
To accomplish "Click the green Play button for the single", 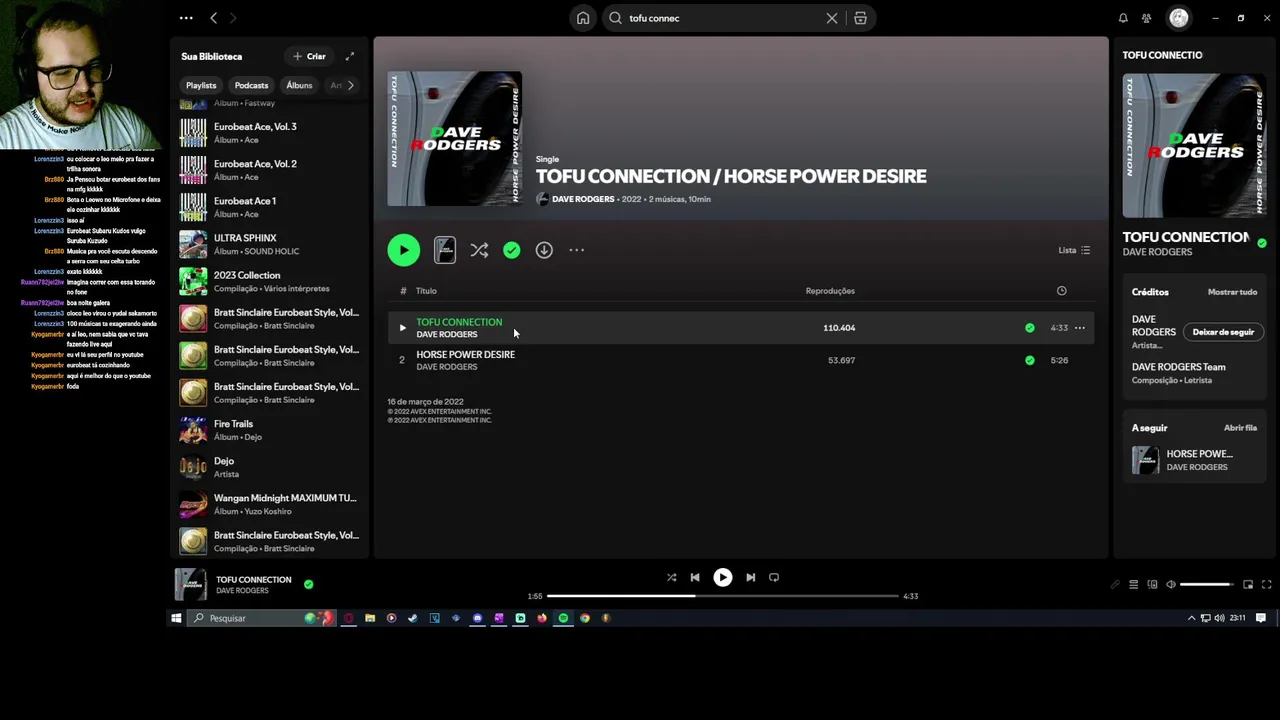I will [404, 250].
